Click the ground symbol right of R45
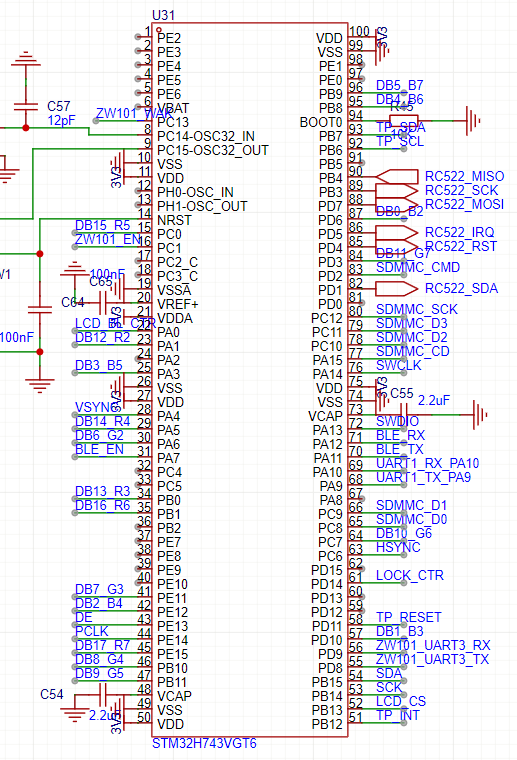517x760 pixels. coord(472,121)
